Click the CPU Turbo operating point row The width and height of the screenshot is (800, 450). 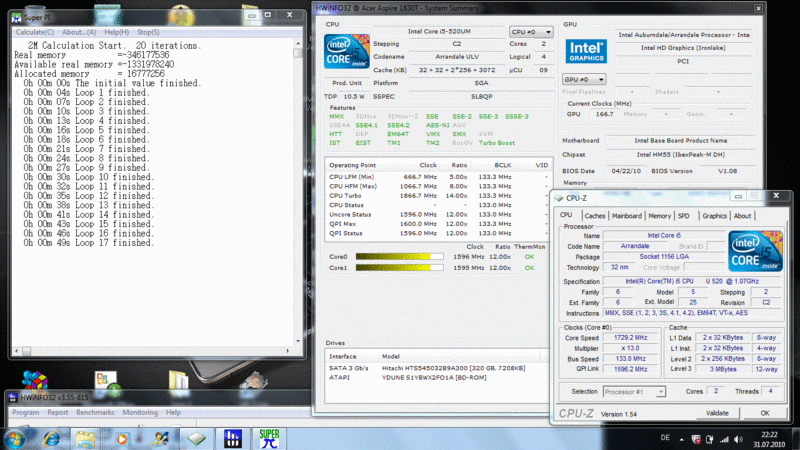click(439, 195)
